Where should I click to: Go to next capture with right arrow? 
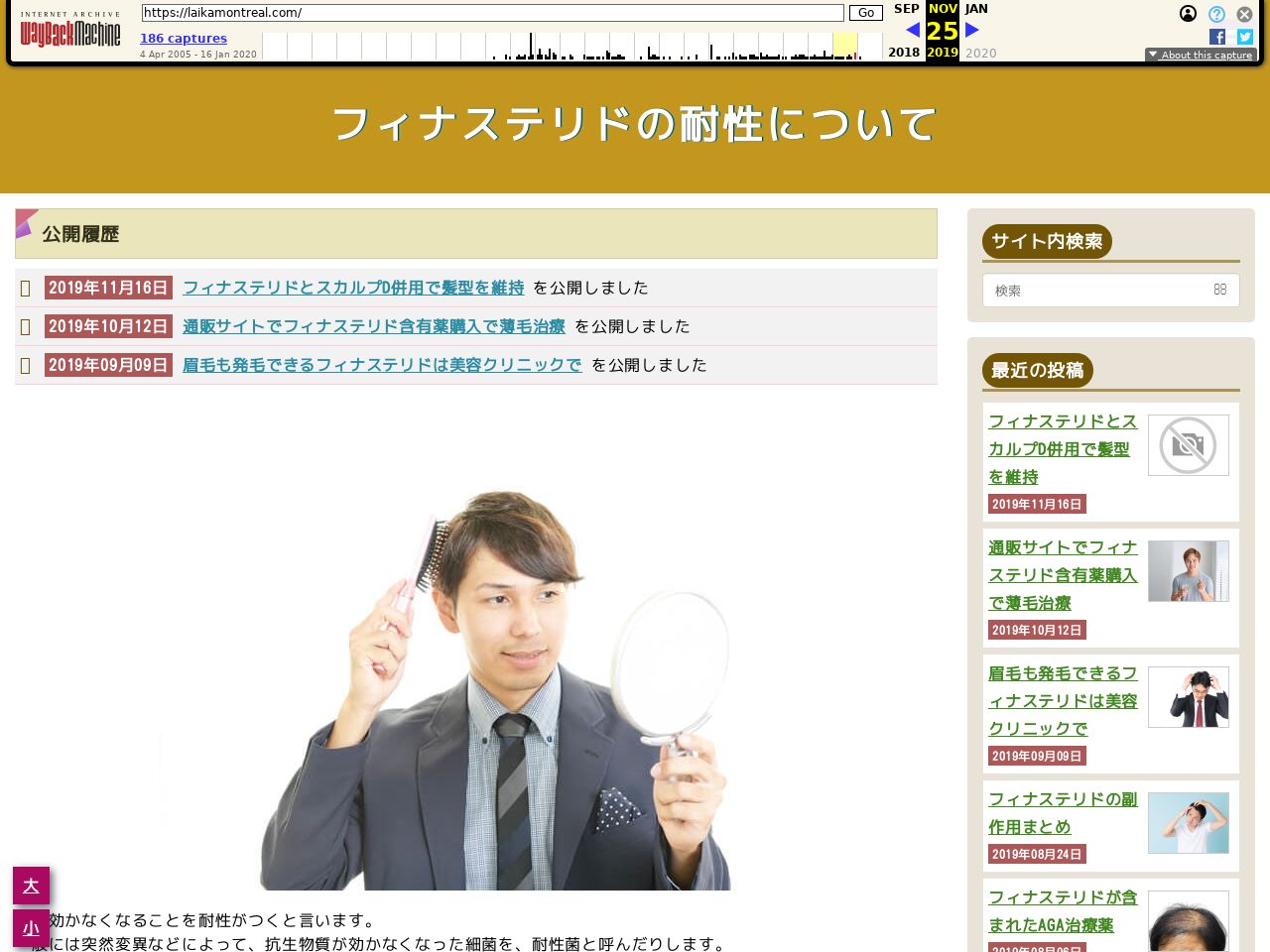972,31
